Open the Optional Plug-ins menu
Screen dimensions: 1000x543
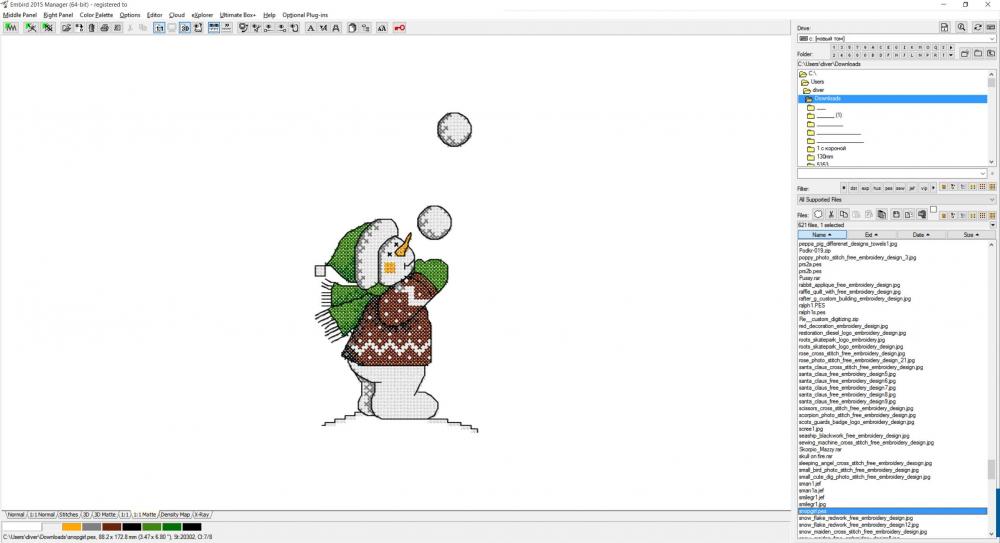pos(305,15)
